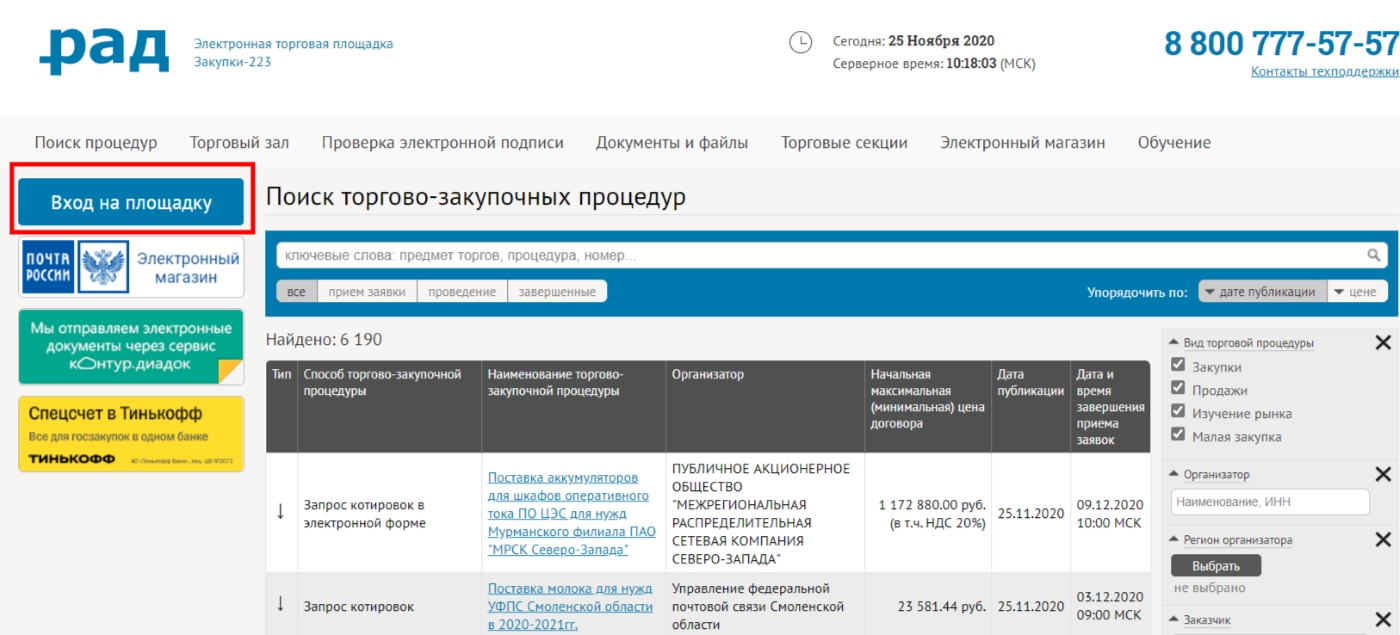Click the search magnifier icon

pyautogui.click(x=1374, y=255)
